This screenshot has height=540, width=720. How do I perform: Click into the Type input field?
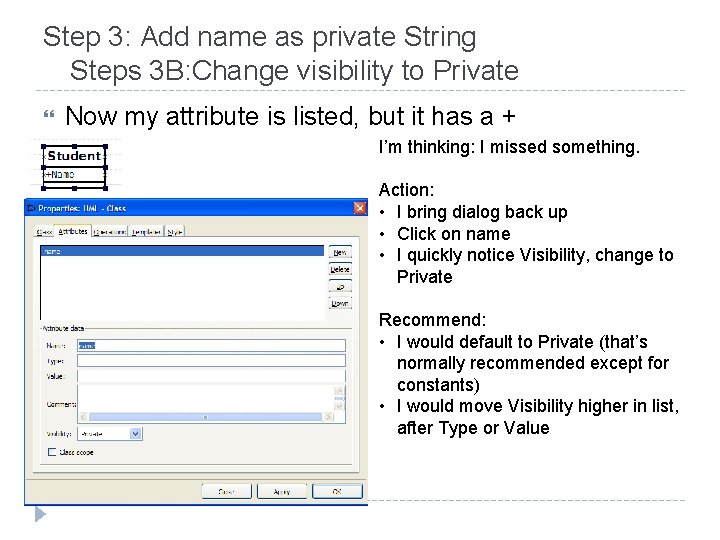(x=211, y=360)
